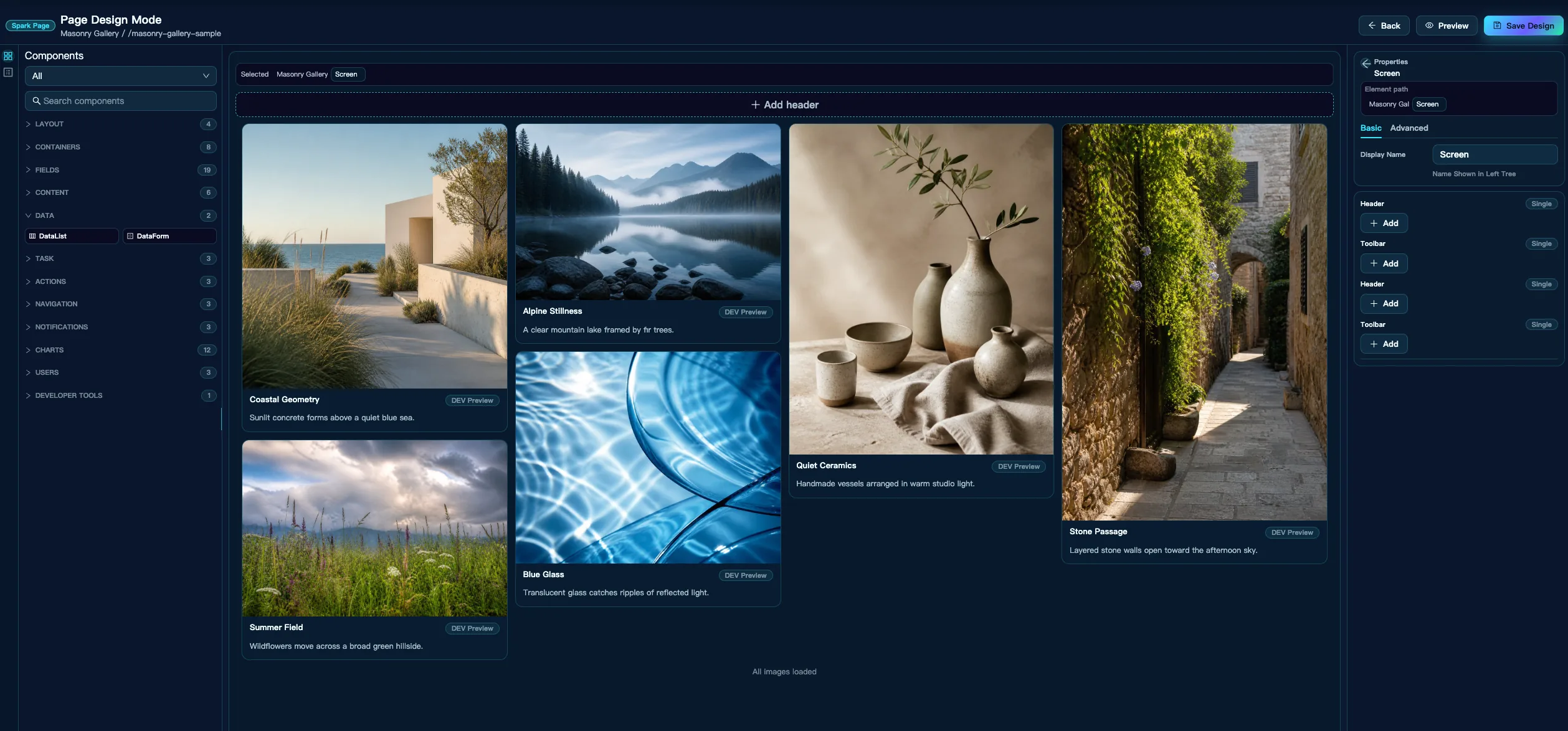Expand the TASK category
1568x731 pixels.
pyautogui.click(x=121, y=258)
